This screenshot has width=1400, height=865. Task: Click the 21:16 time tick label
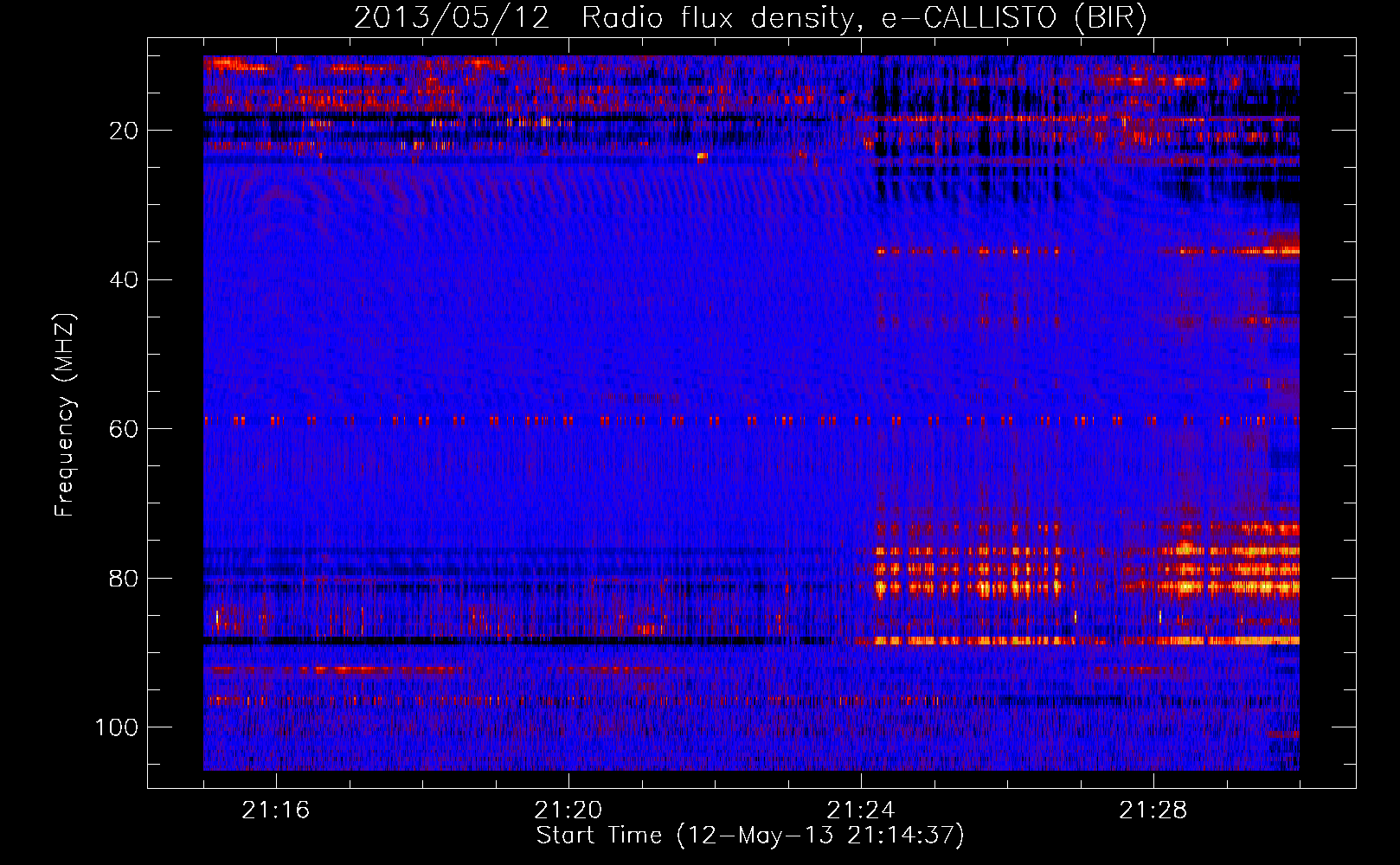(276, 811)
